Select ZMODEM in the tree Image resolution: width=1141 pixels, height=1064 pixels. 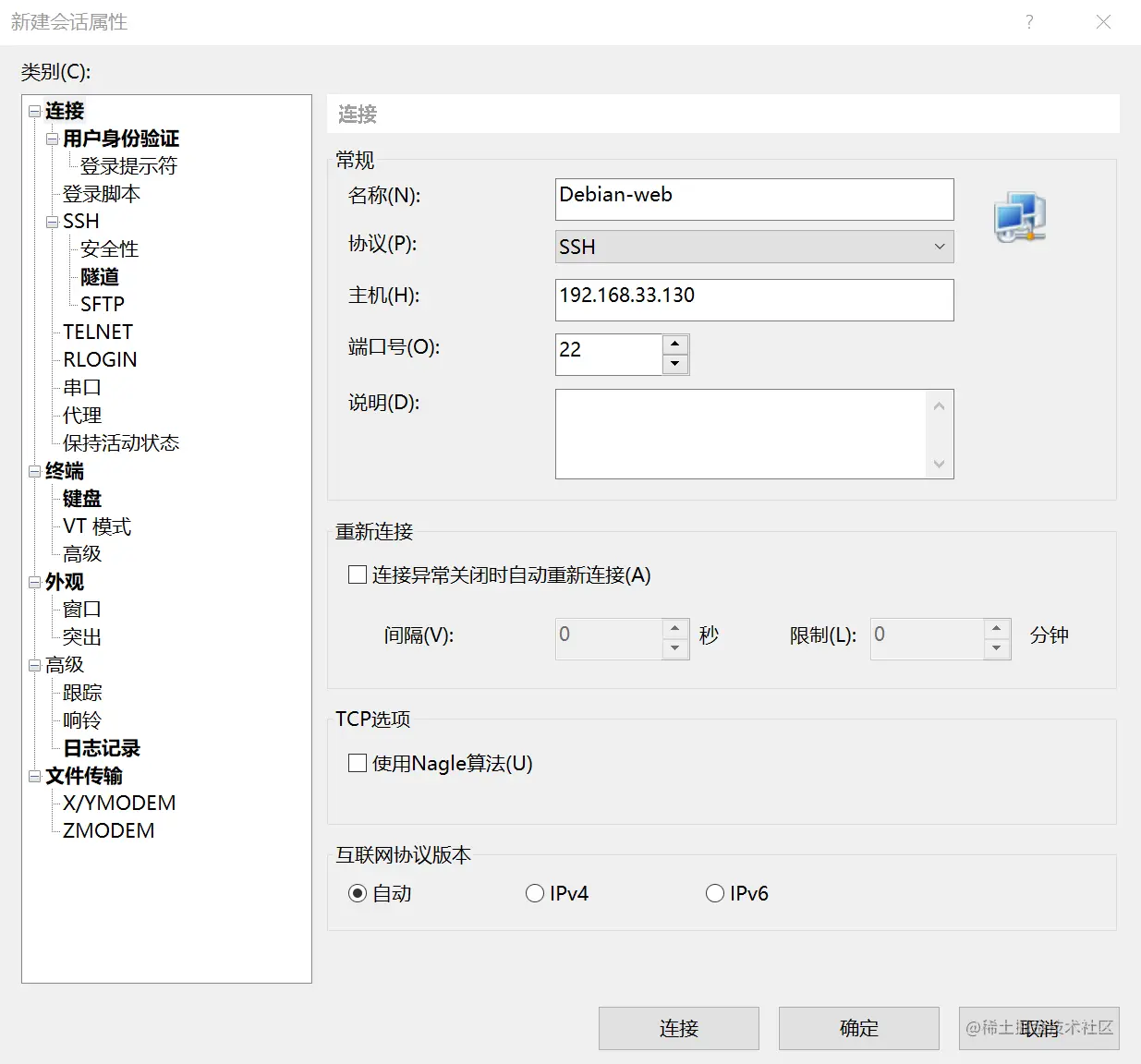pyautogui.click(x=109, y=831)
